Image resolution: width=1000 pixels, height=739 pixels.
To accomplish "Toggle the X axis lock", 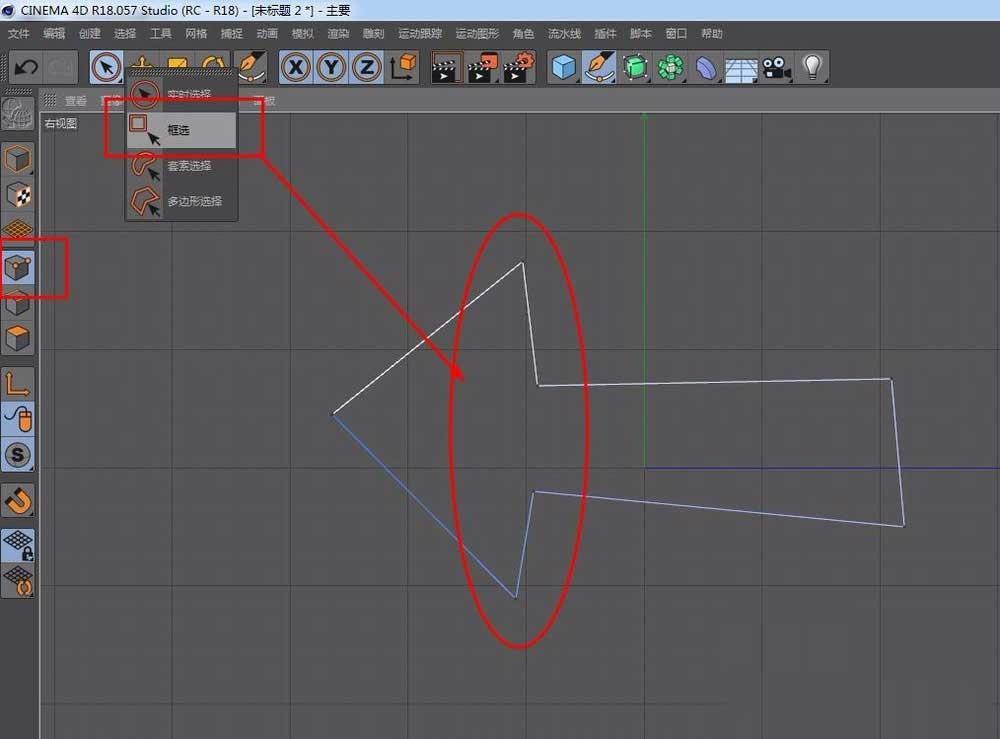I will pos(294,67).
